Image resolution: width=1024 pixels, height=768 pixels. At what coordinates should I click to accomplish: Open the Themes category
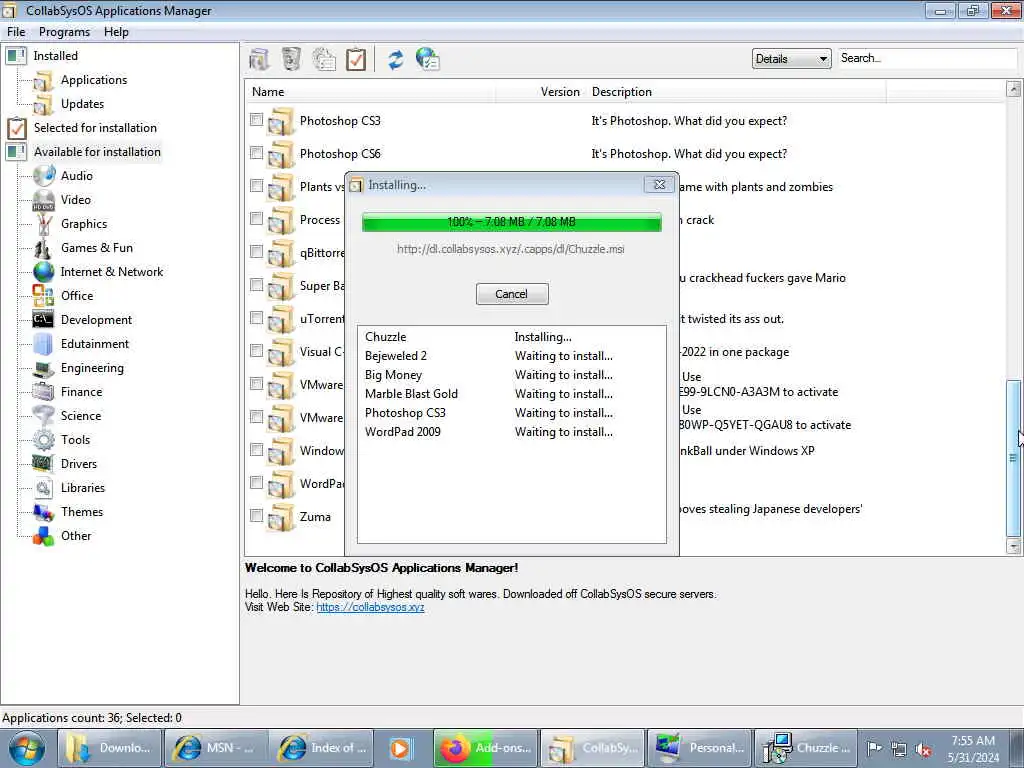pos(82,512)
